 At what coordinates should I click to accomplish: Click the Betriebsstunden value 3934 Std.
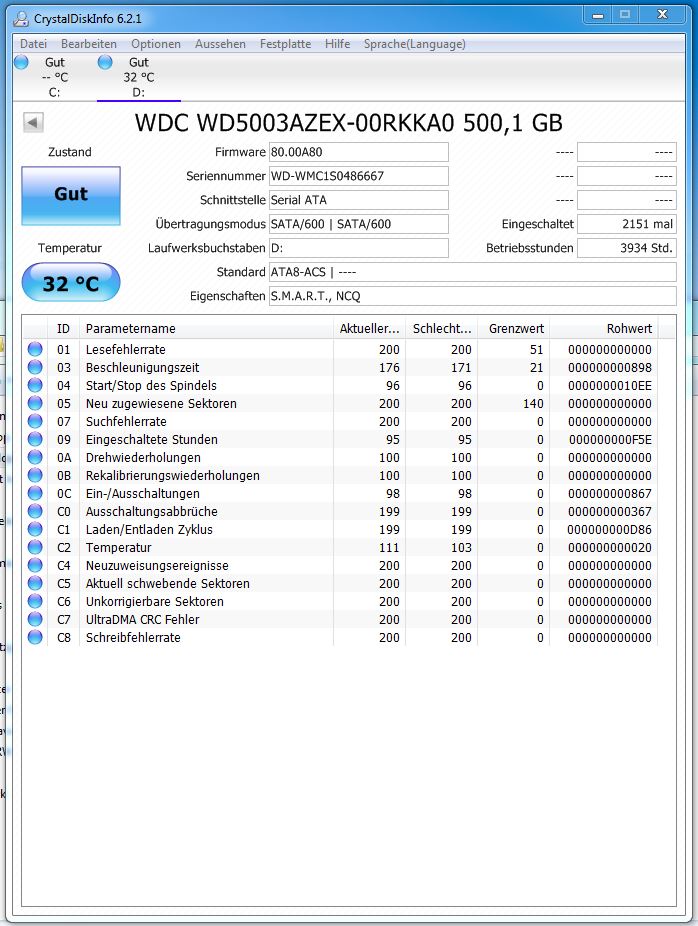tap(627, 248)
